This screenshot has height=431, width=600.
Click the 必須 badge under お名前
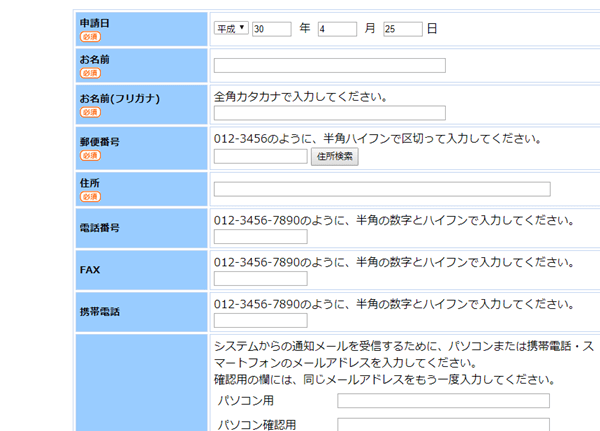click(90, 73)
